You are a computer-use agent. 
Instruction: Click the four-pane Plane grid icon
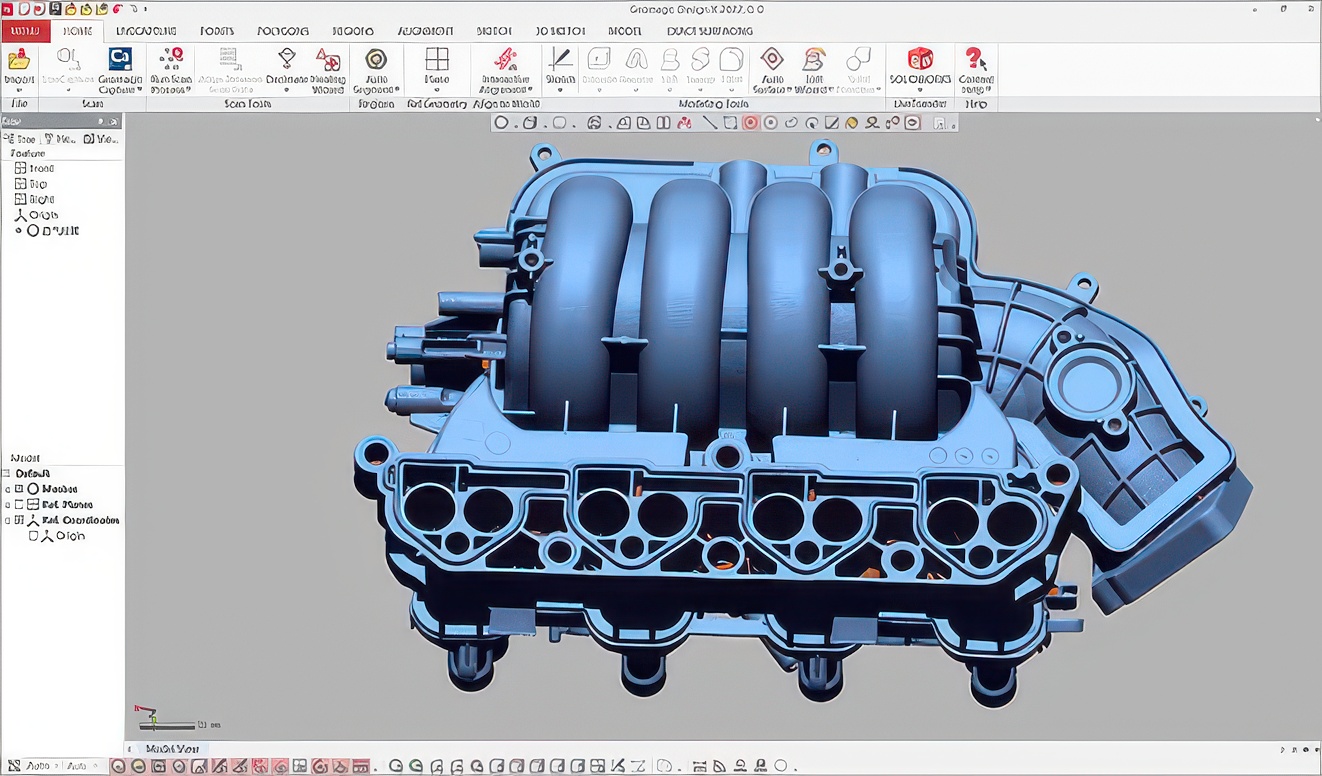[437, 59]
